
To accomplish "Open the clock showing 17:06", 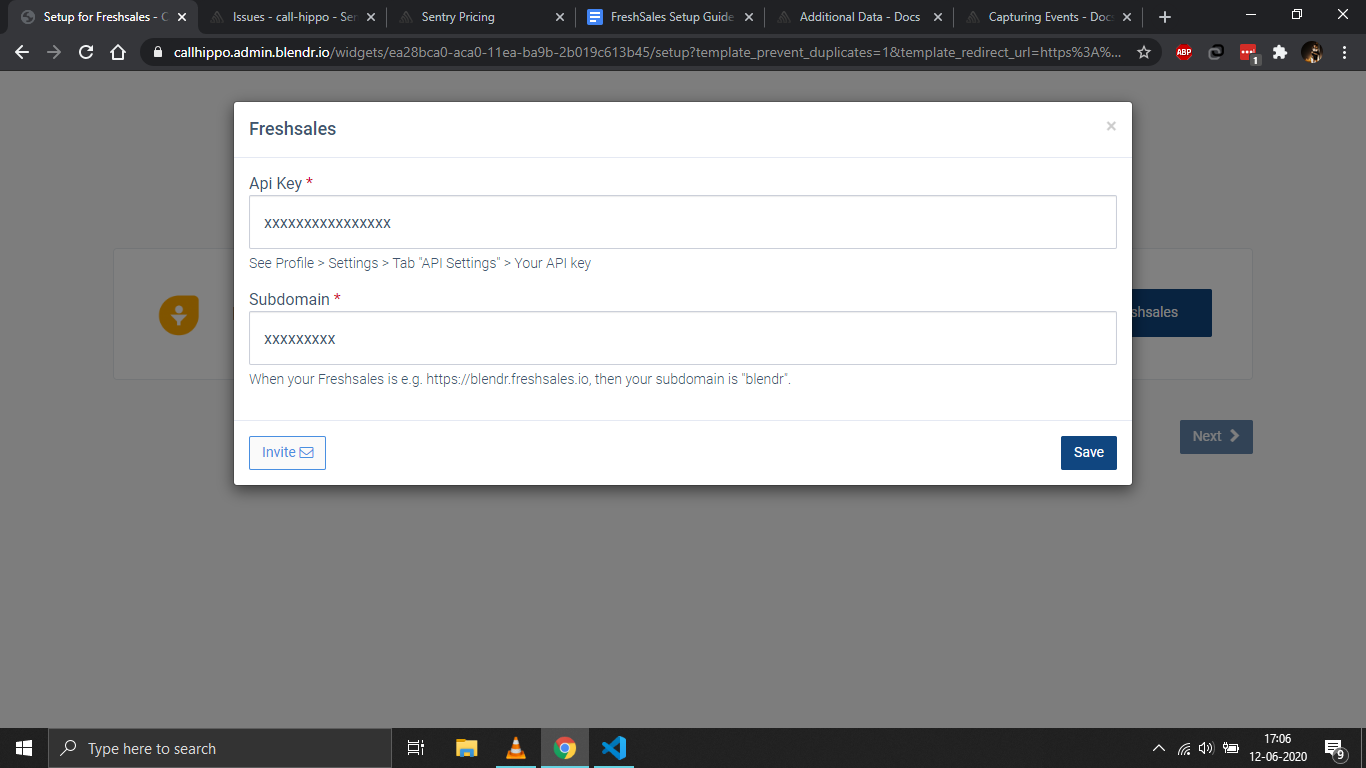I will click(x=1277, y=748).
